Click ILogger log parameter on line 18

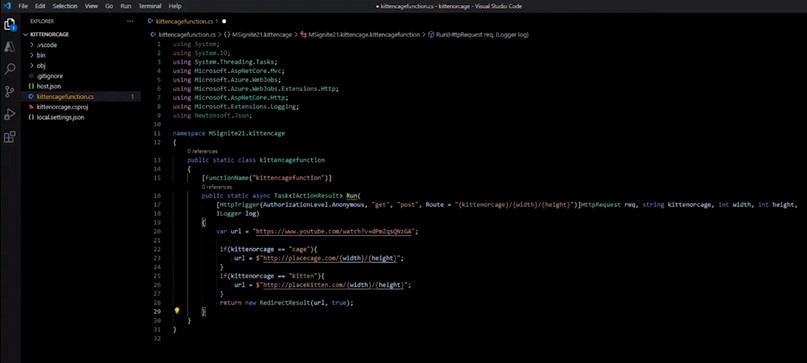[237, 214]
